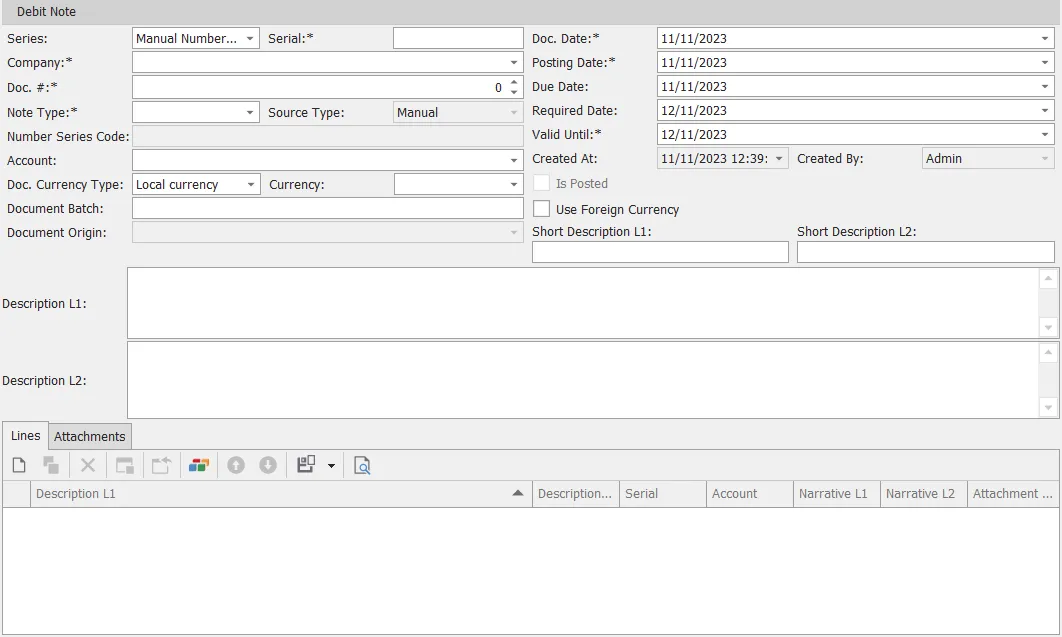Expand the Doc. Date dropdown

(1045, 38)
